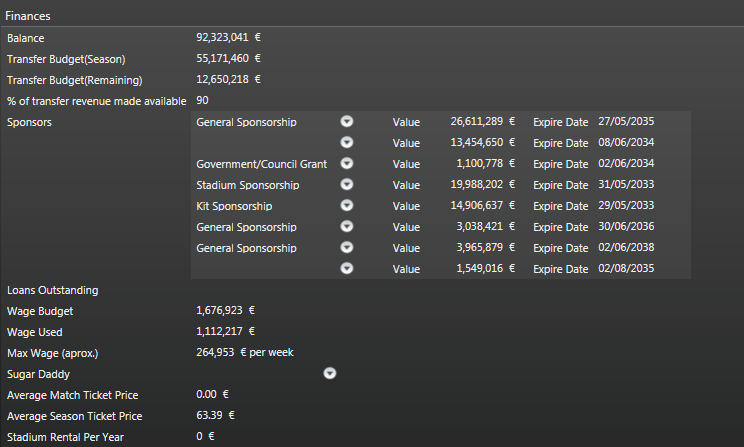The height and width of the screenshot is (447, 744).
Task: Edit sponsor value 13,454,650
Action: pyautogui.click(x=476, y=142)
